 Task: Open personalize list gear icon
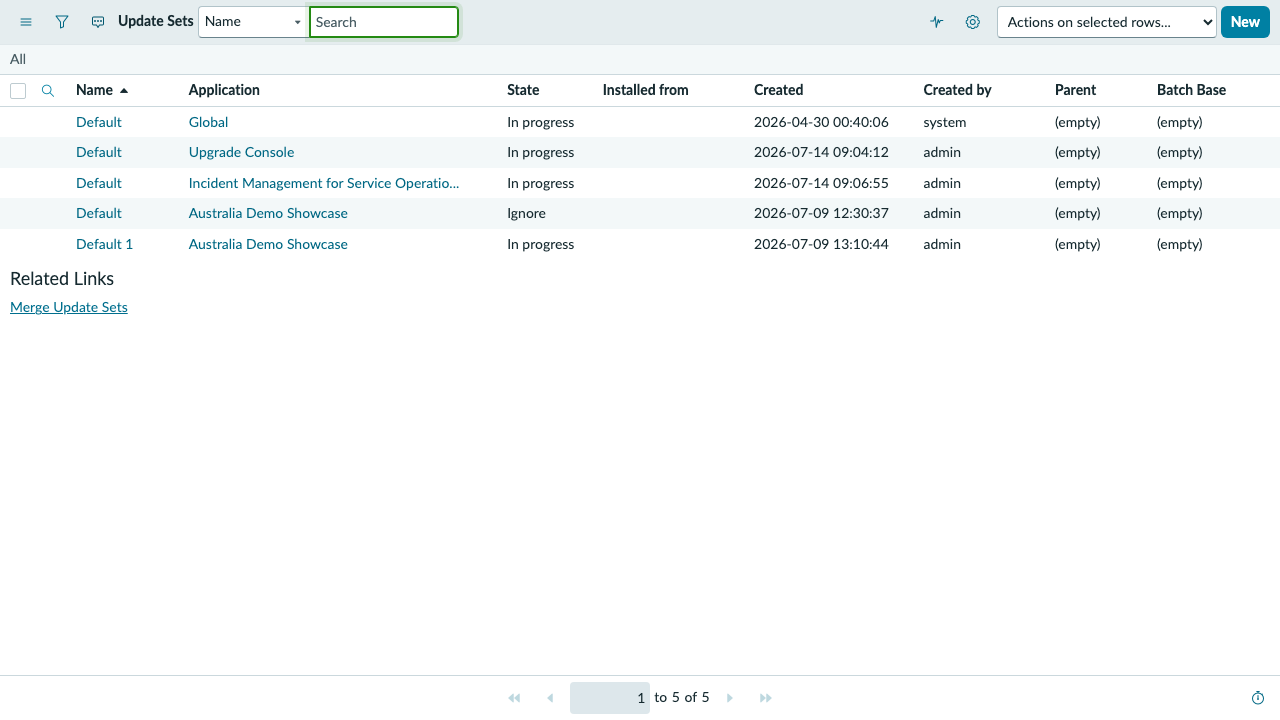point(973,22)
